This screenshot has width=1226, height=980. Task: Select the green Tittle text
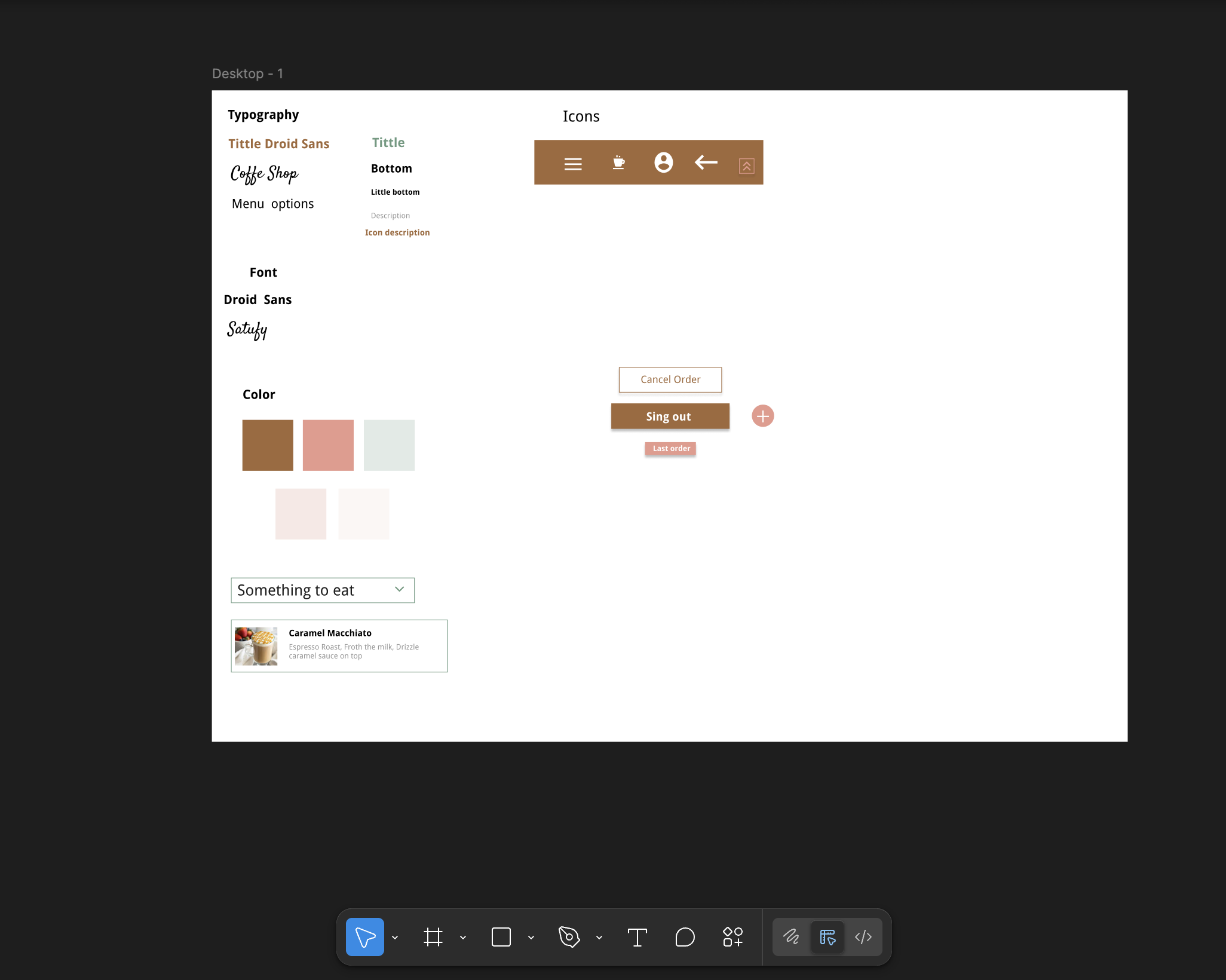tap(388, 143)
